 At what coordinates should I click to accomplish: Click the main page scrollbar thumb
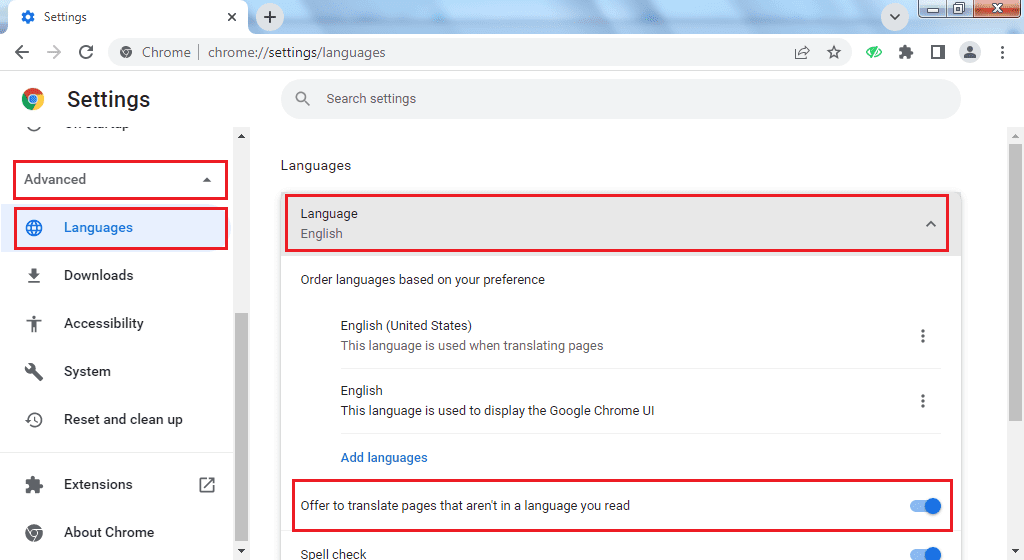[x=1015, y=283]
